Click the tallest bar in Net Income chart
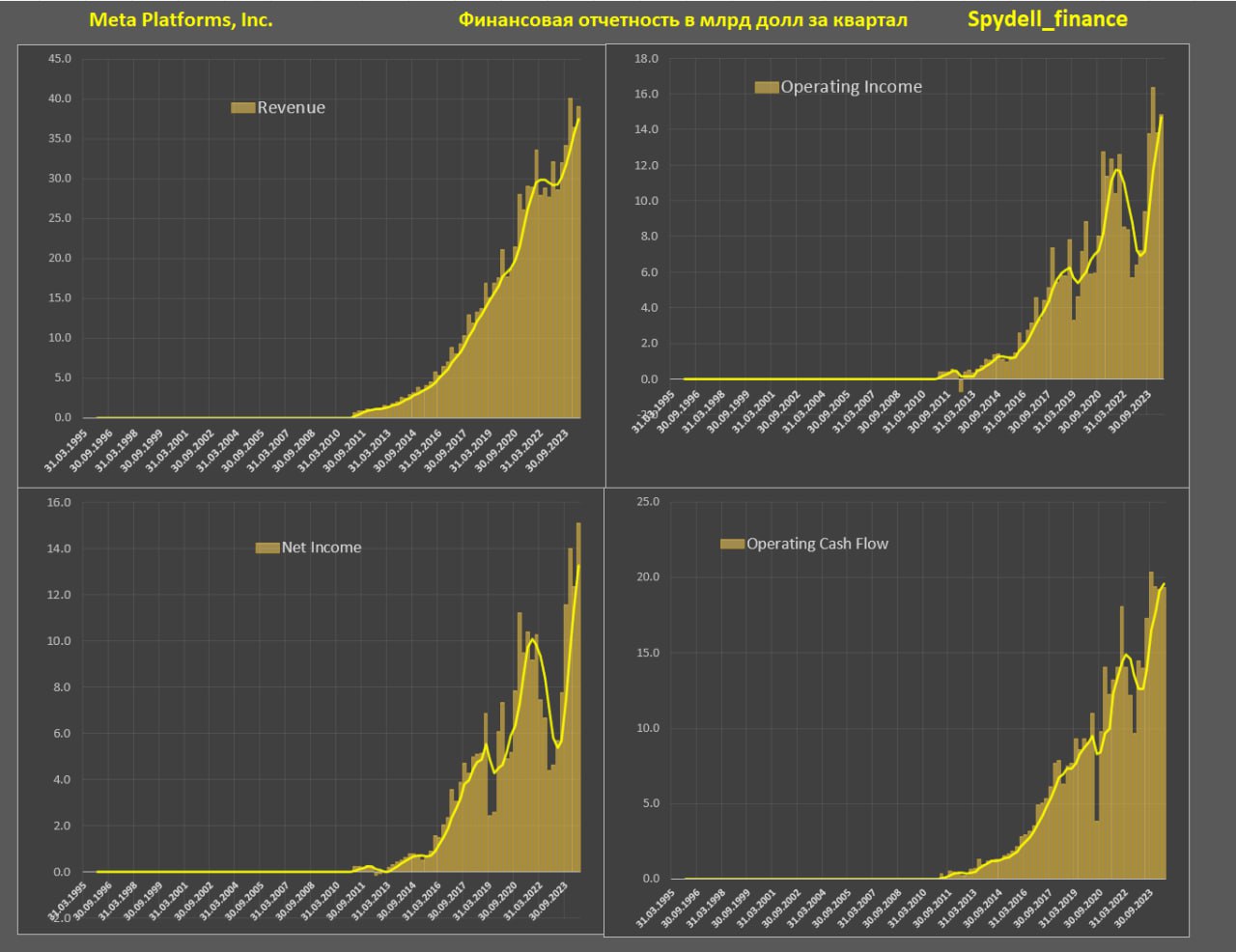 coord(578,695)
